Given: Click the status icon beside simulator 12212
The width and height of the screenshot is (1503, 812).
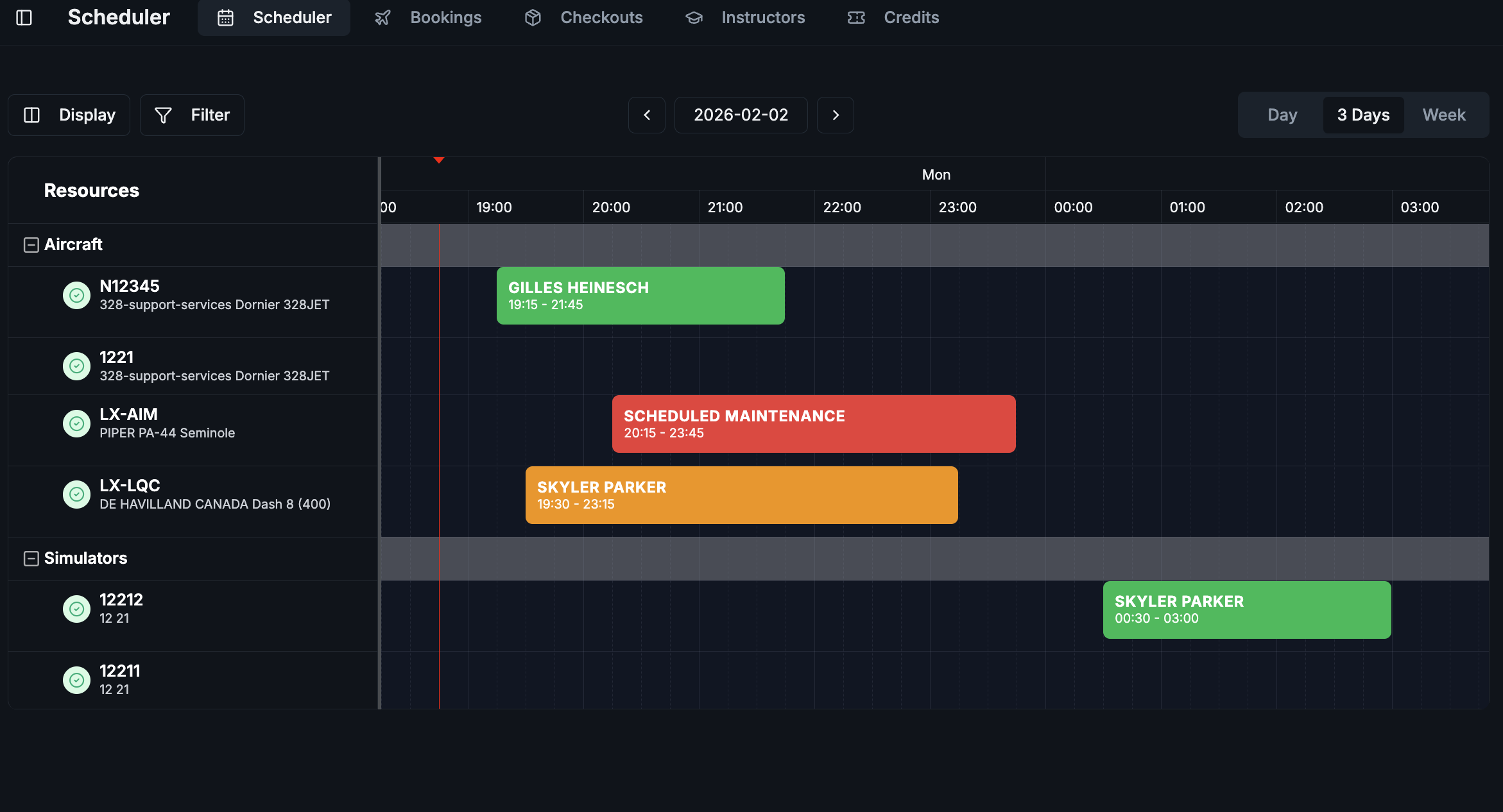Looking at the screenshot, I should 76,609.
